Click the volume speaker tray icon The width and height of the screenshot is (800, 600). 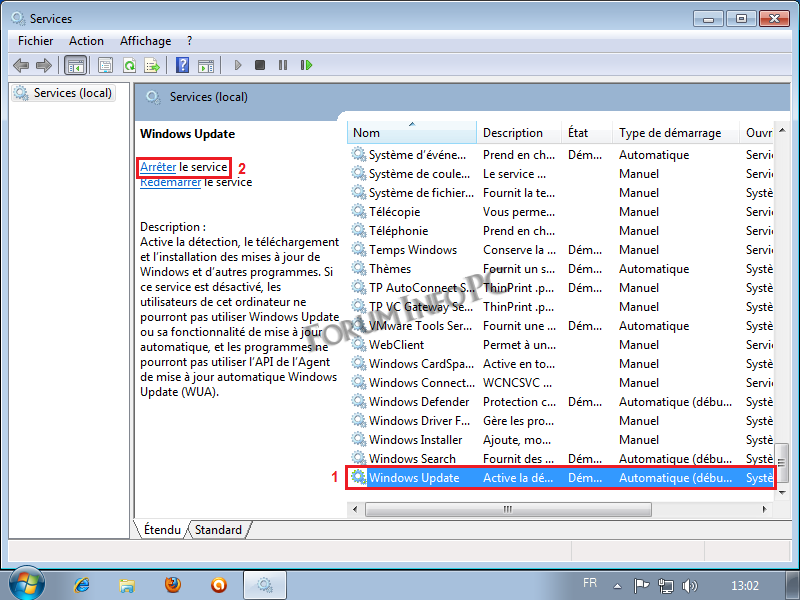pyautogui.click(x=689, y=586)
